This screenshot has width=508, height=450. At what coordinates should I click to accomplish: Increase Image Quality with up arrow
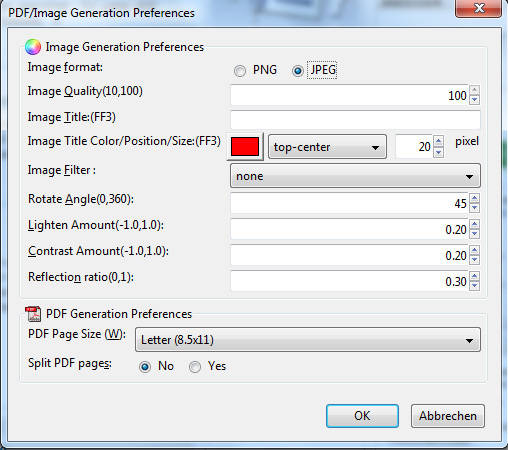pos(474,90)
